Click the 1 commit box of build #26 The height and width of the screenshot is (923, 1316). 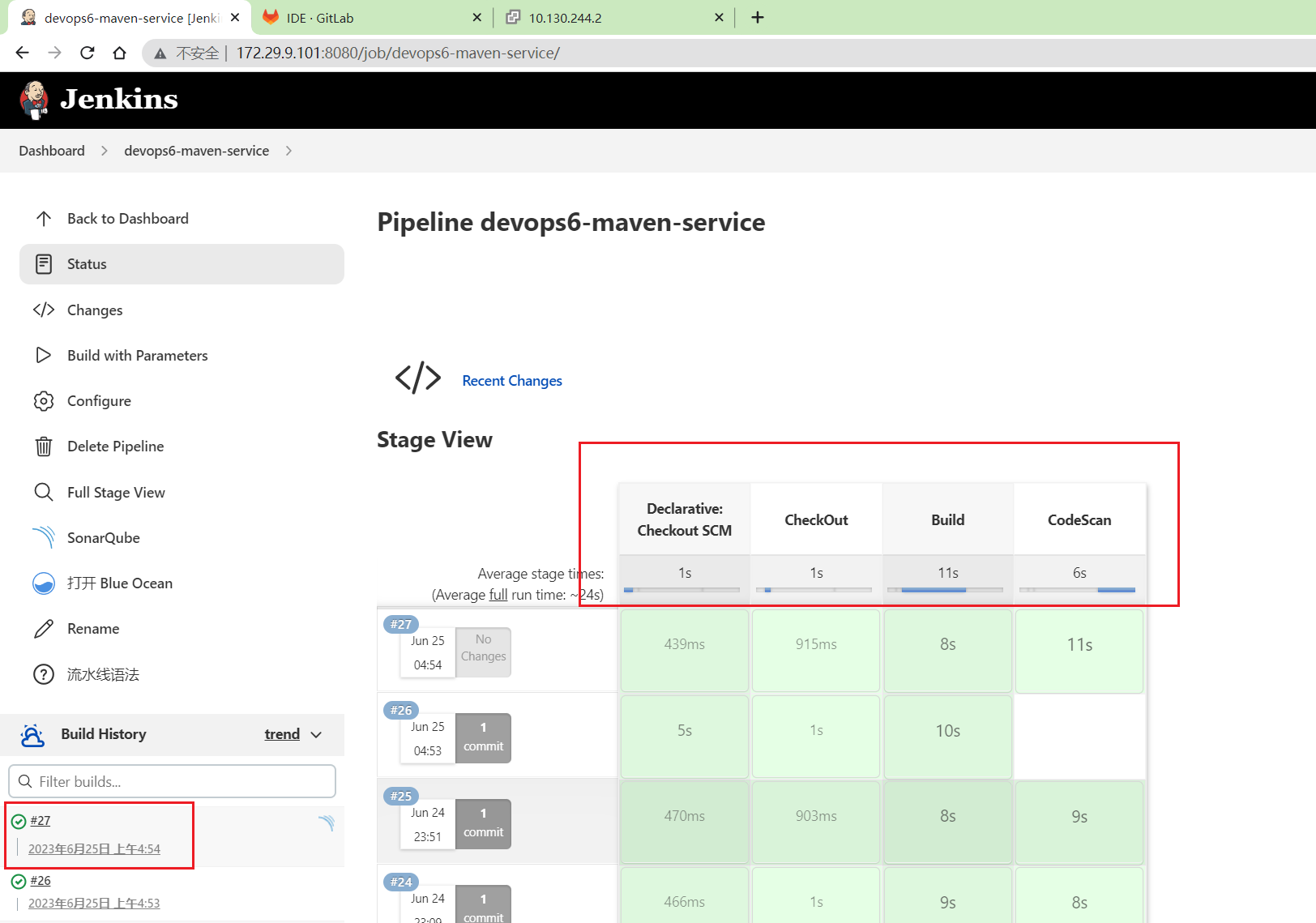pyautogui.click(x=483, y=737)
